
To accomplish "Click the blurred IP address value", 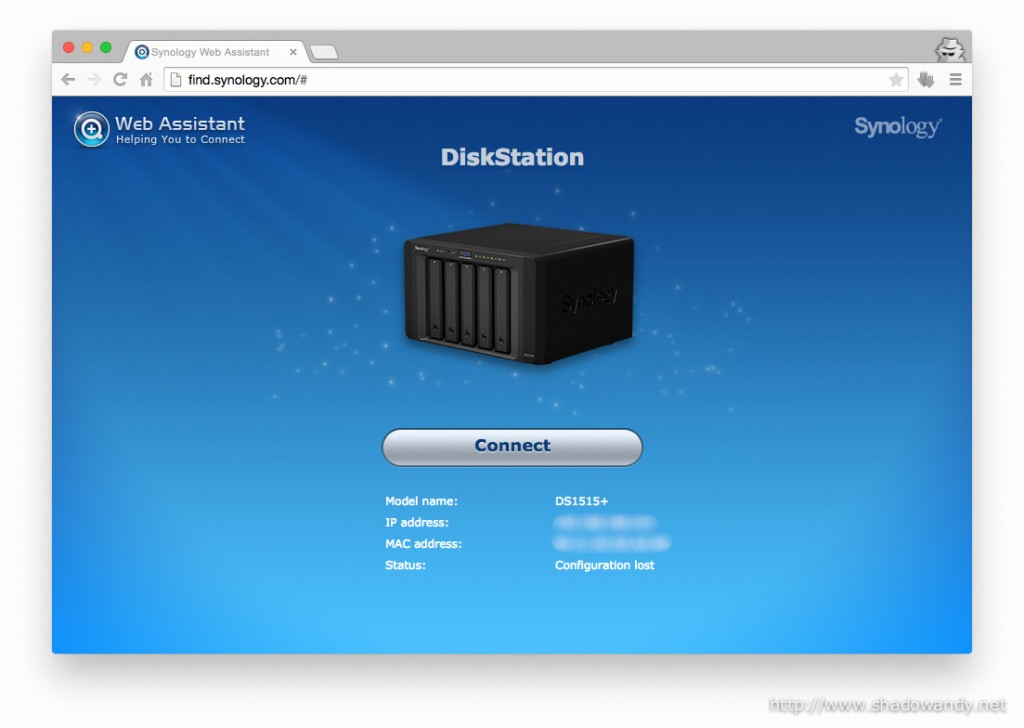I will pyautogui.click(x=604, y=522).
